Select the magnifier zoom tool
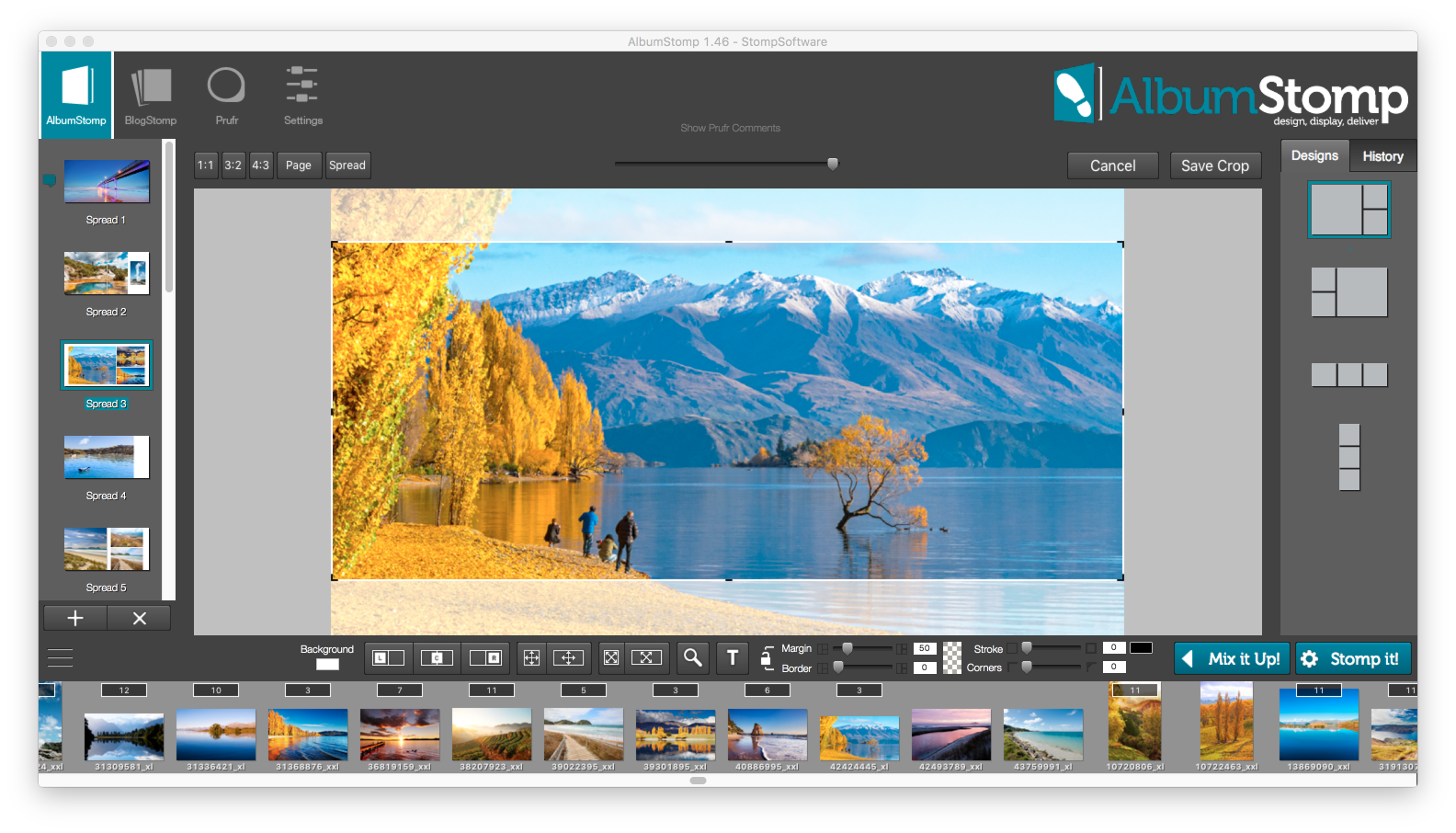The width and height of the screenshot is (1456, 833). tap(693, 657)
